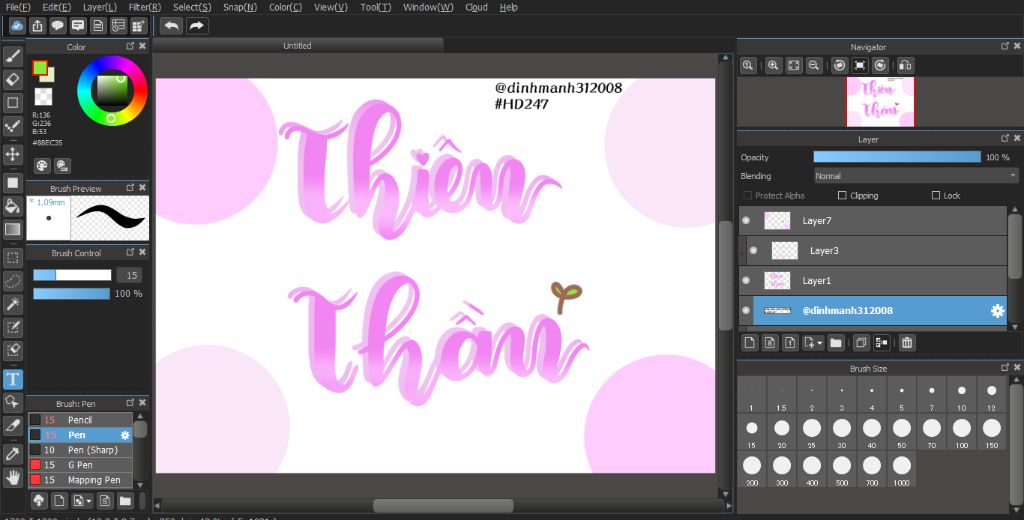
Task: Enable the Lock checkbox
Action: click(936, 195)
